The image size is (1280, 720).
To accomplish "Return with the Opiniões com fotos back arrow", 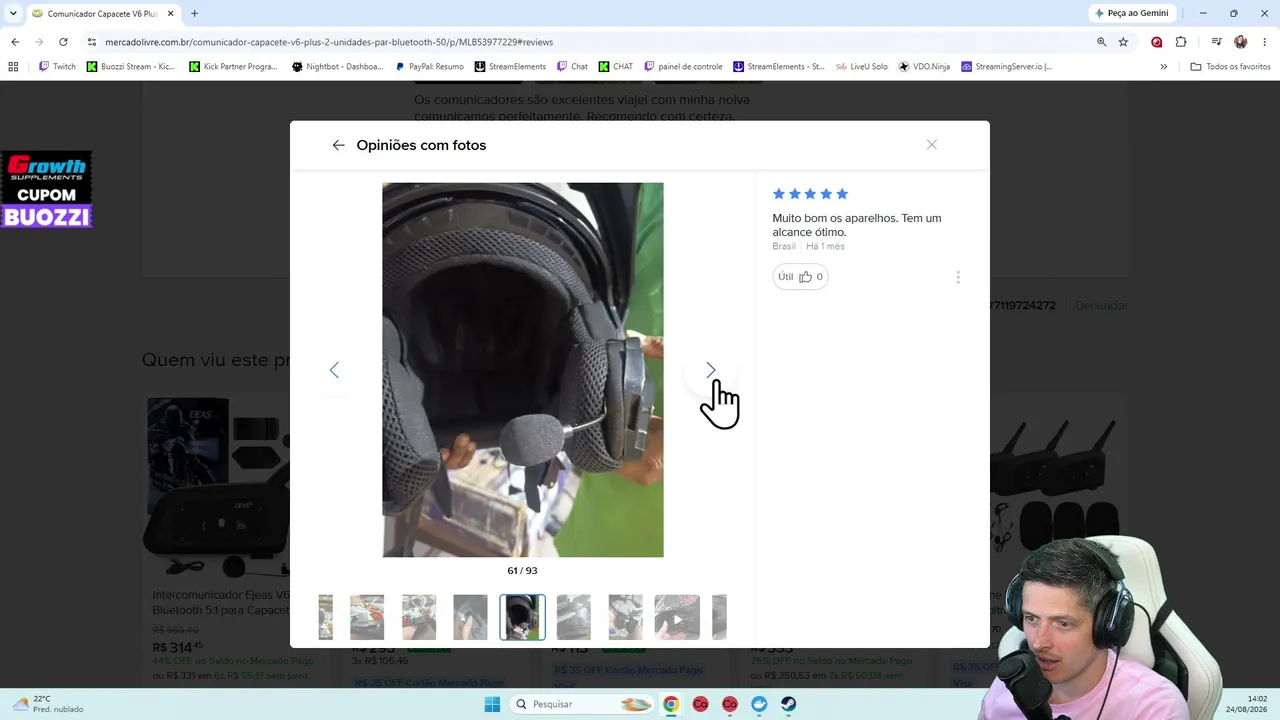I will coord(338,145).
